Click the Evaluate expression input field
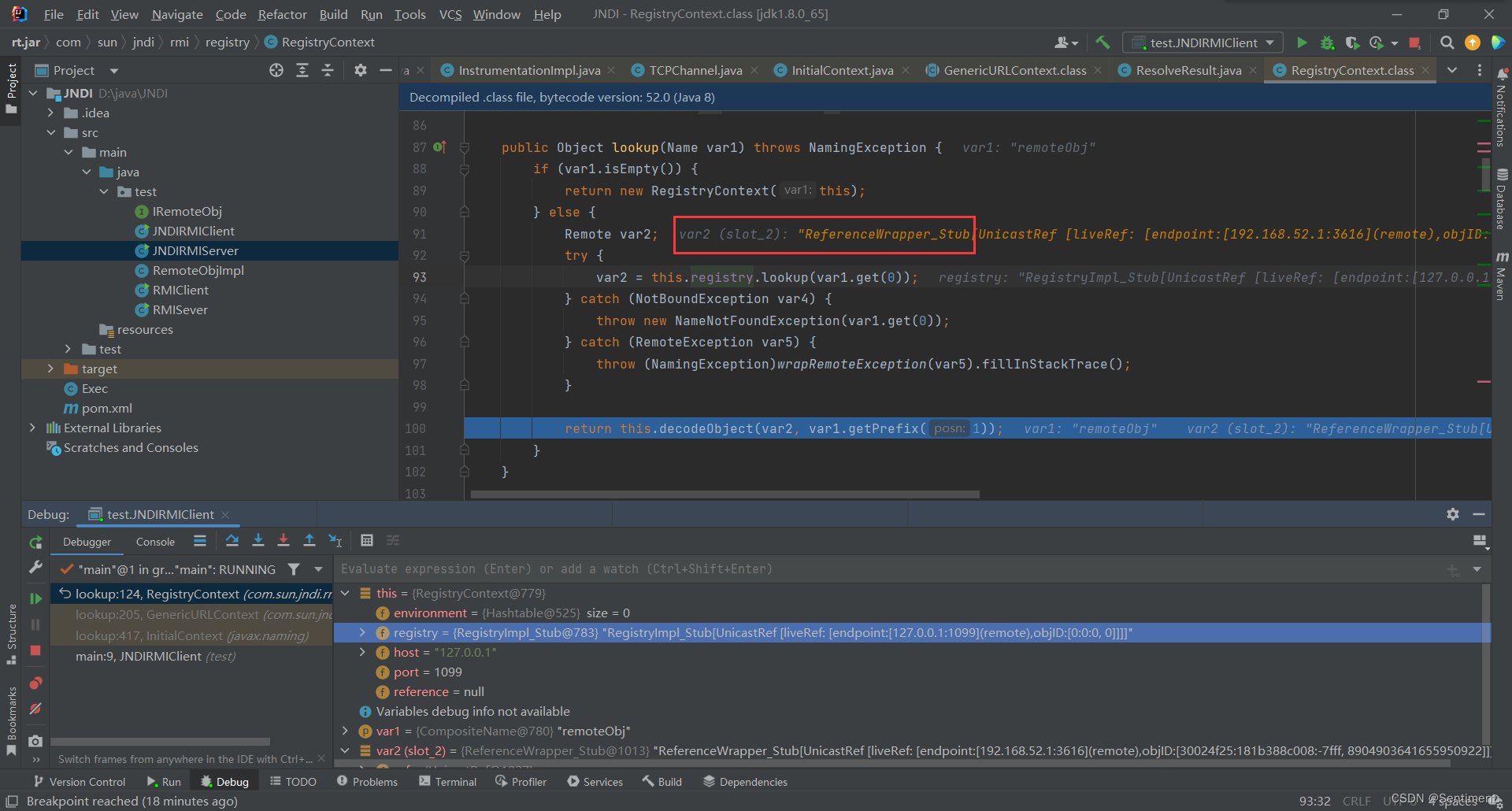 coord(890,568)
